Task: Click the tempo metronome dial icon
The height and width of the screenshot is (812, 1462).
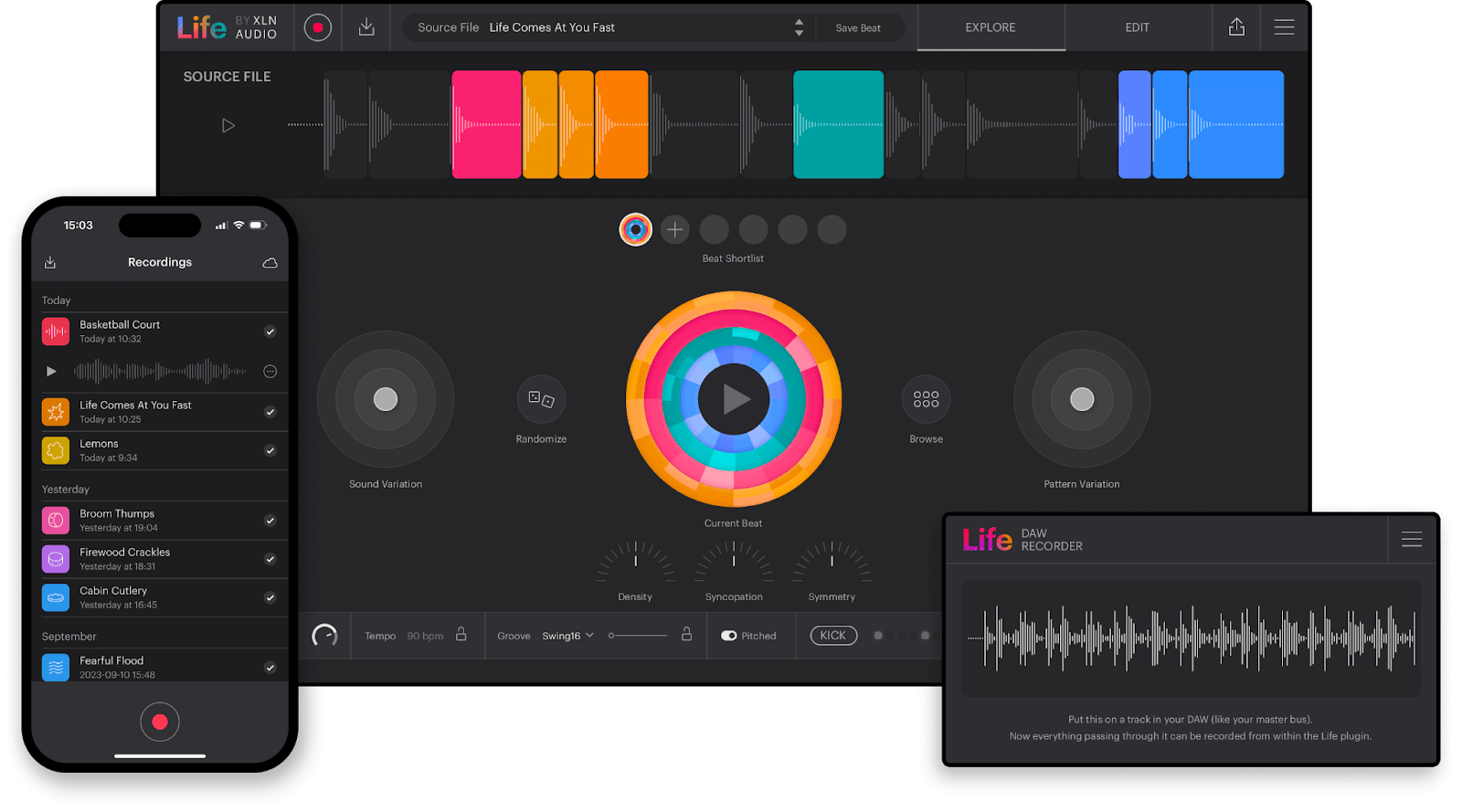Action: pos(324,635)
